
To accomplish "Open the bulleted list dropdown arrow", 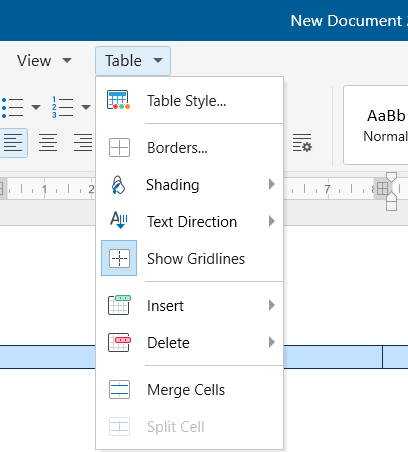I will click(x=36, y=107).
